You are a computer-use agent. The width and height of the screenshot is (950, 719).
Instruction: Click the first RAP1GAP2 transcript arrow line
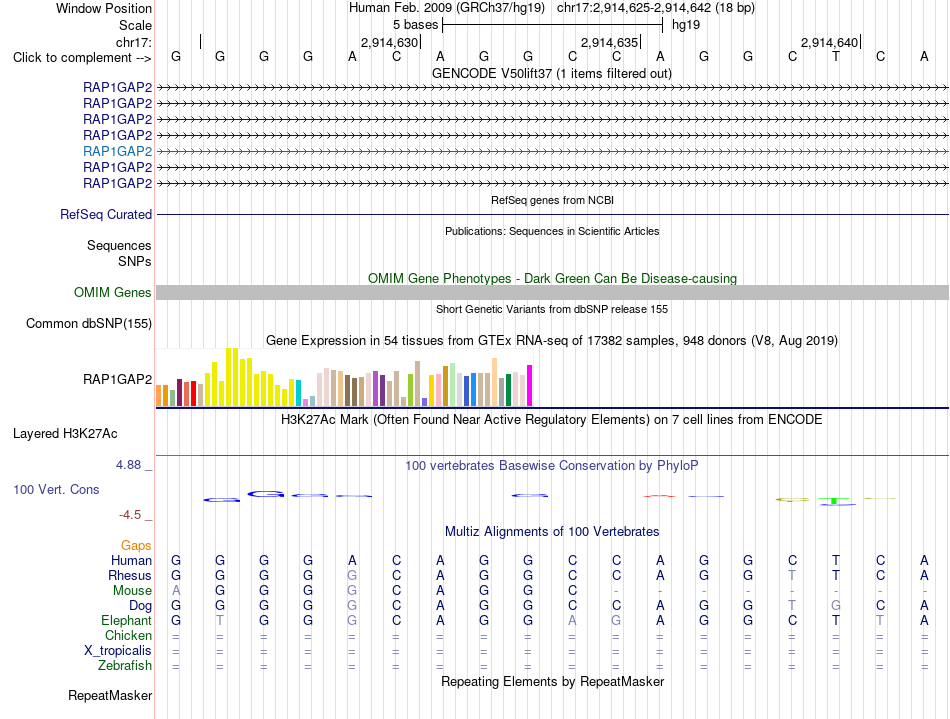tap(552, 88)
